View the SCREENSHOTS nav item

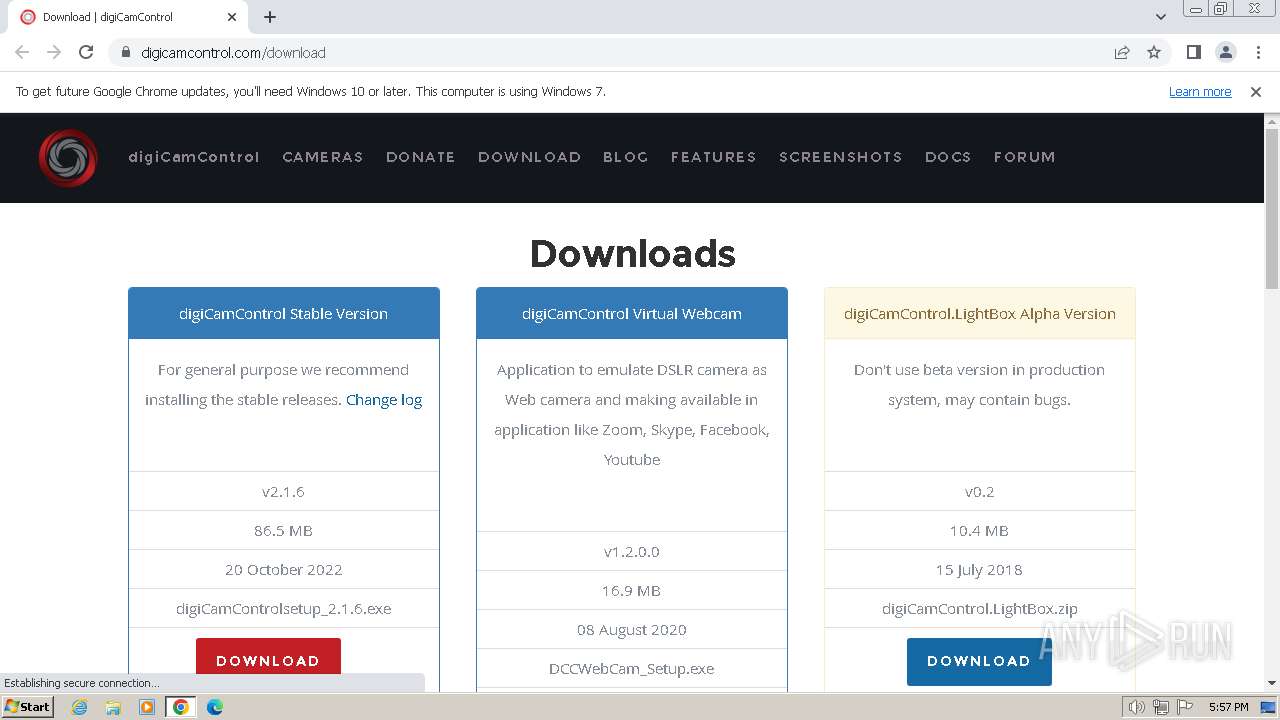coord(841,157)
